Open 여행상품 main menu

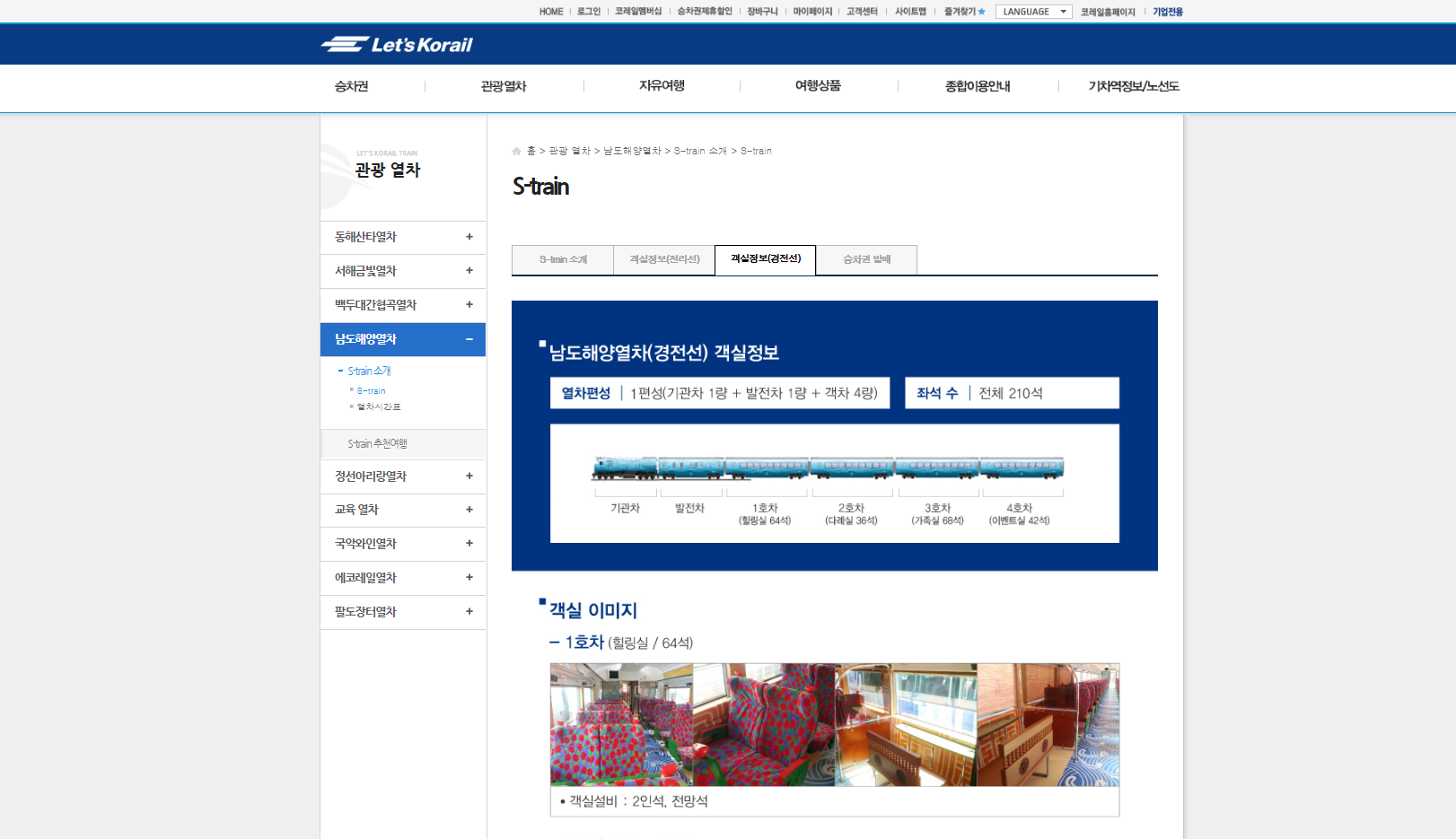pyautogui.click(x=818, y=86)
